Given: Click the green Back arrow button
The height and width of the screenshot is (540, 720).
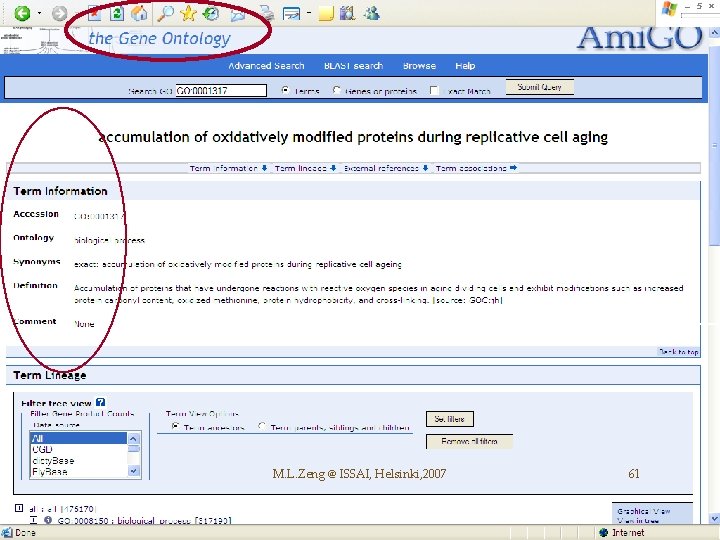Looking at the screenshot, I should (22, 13).
